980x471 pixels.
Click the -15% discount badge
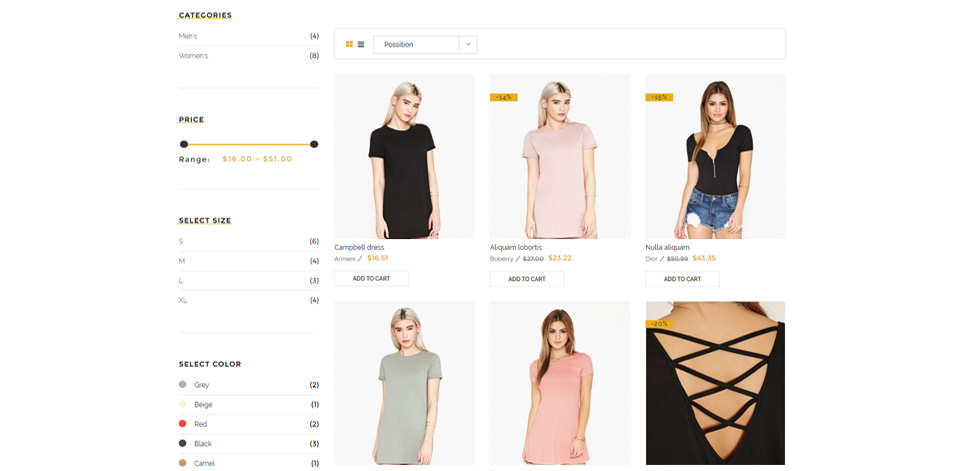tap(659, 97)
